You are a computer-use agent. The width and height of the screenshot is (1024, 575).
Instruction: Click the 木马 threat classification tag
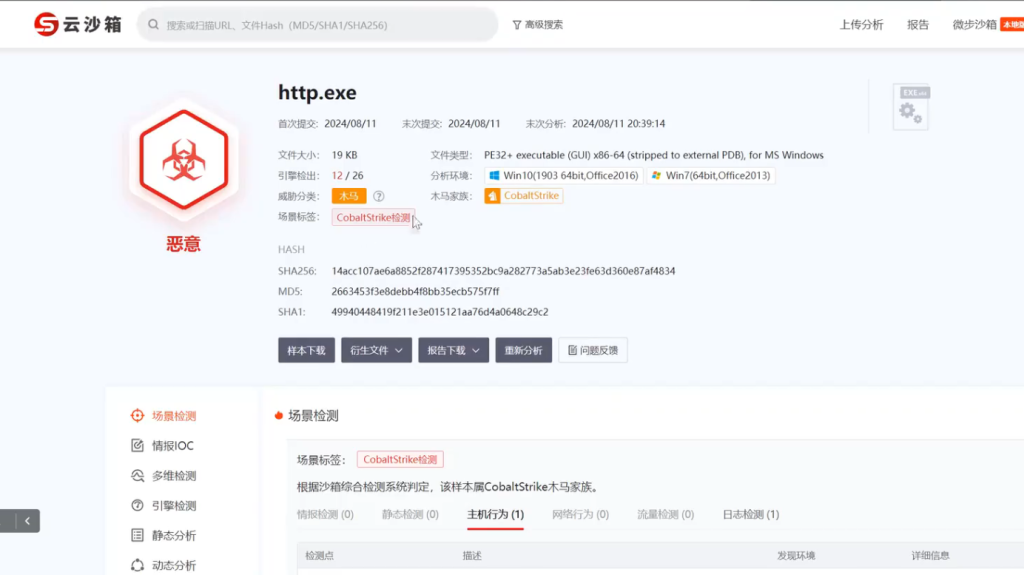pyautogui.click(x=349, y=196)
